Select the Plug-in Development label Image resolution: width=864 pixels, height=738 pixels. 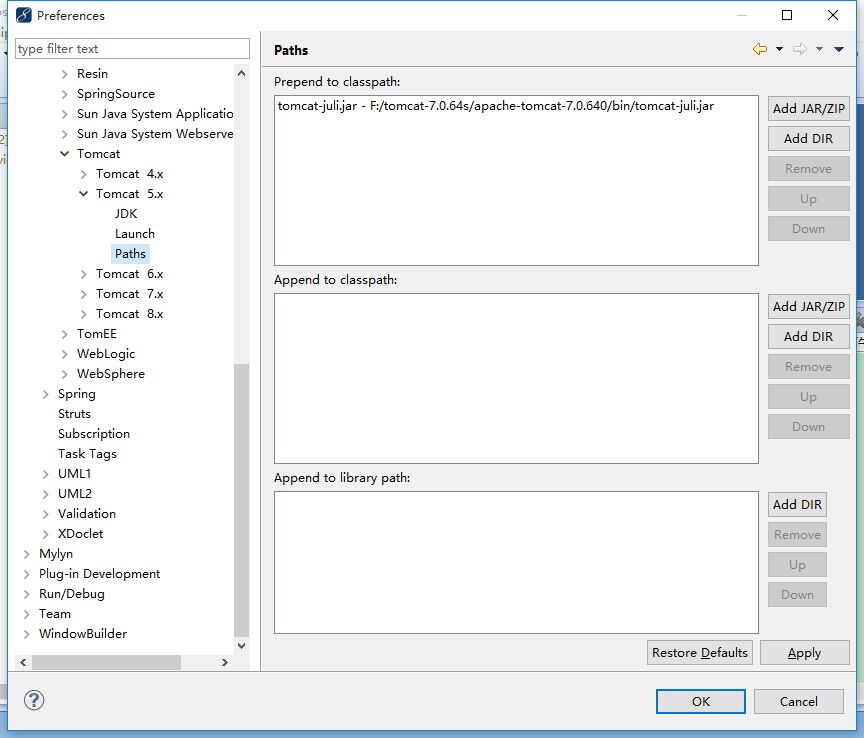99,574
